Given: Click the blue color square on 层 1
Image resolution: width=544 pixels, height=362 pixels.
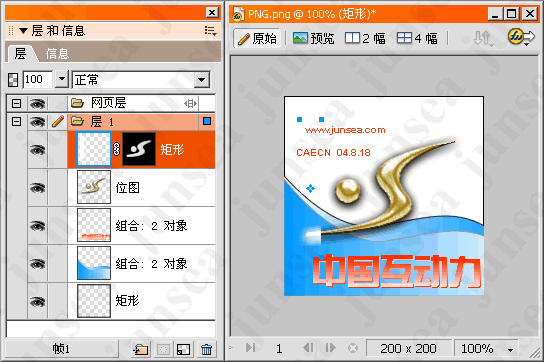Looking at the screenshot, I should 207,121.
